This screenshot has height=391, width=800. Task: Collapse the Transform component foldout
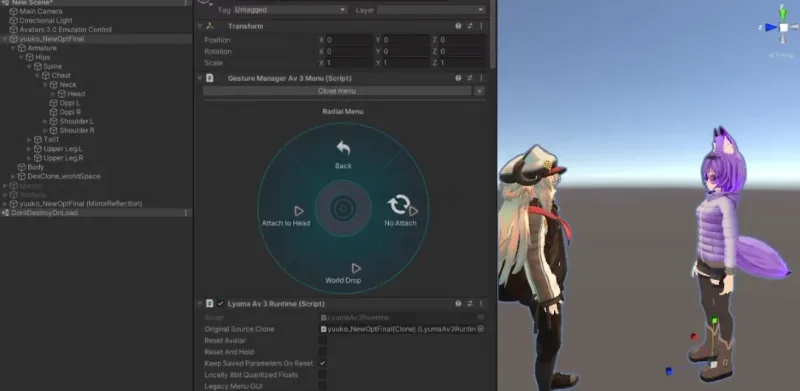[x=199, y=26]
